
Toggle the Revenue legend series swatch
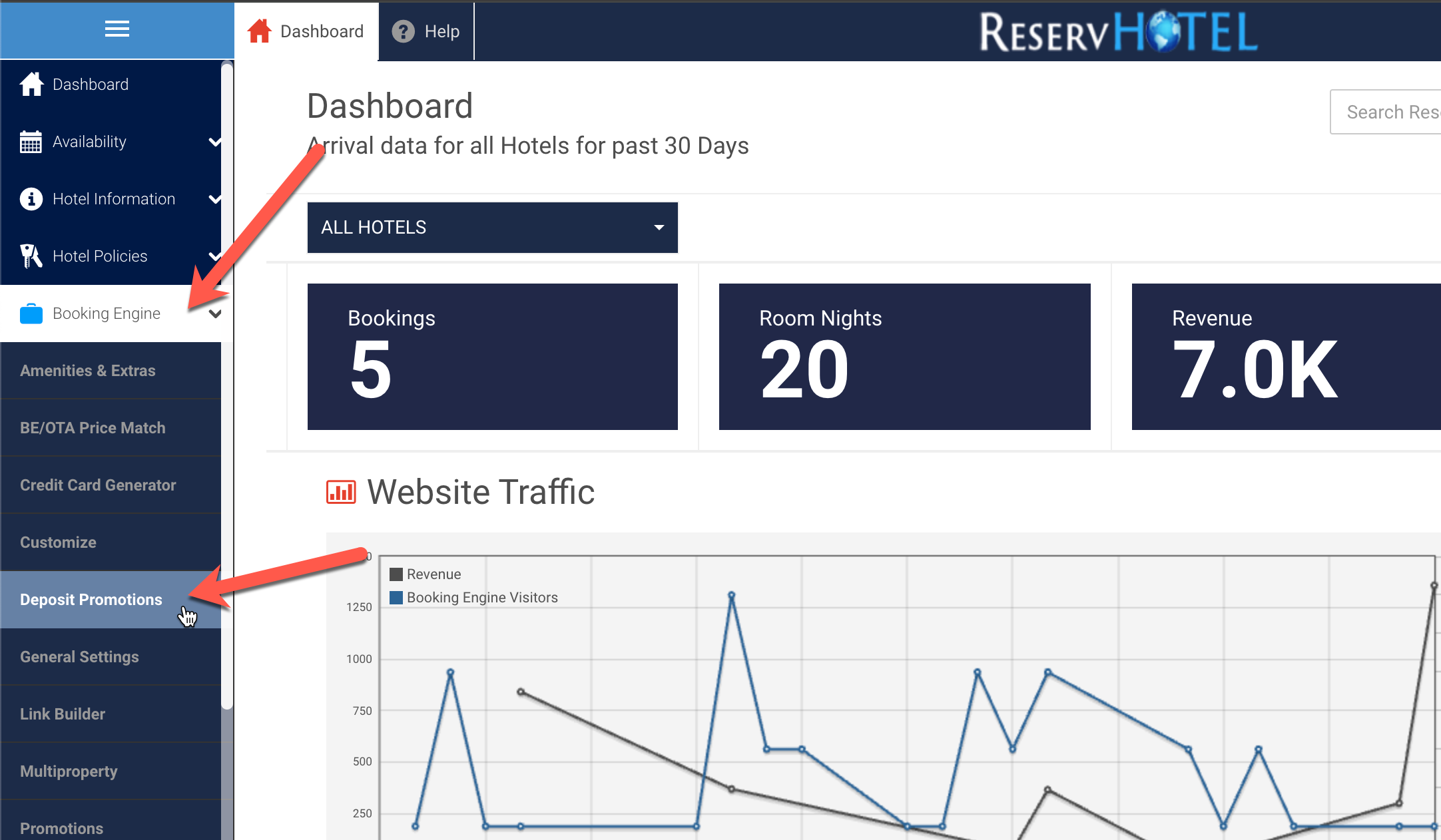click(x=396, y=574)
